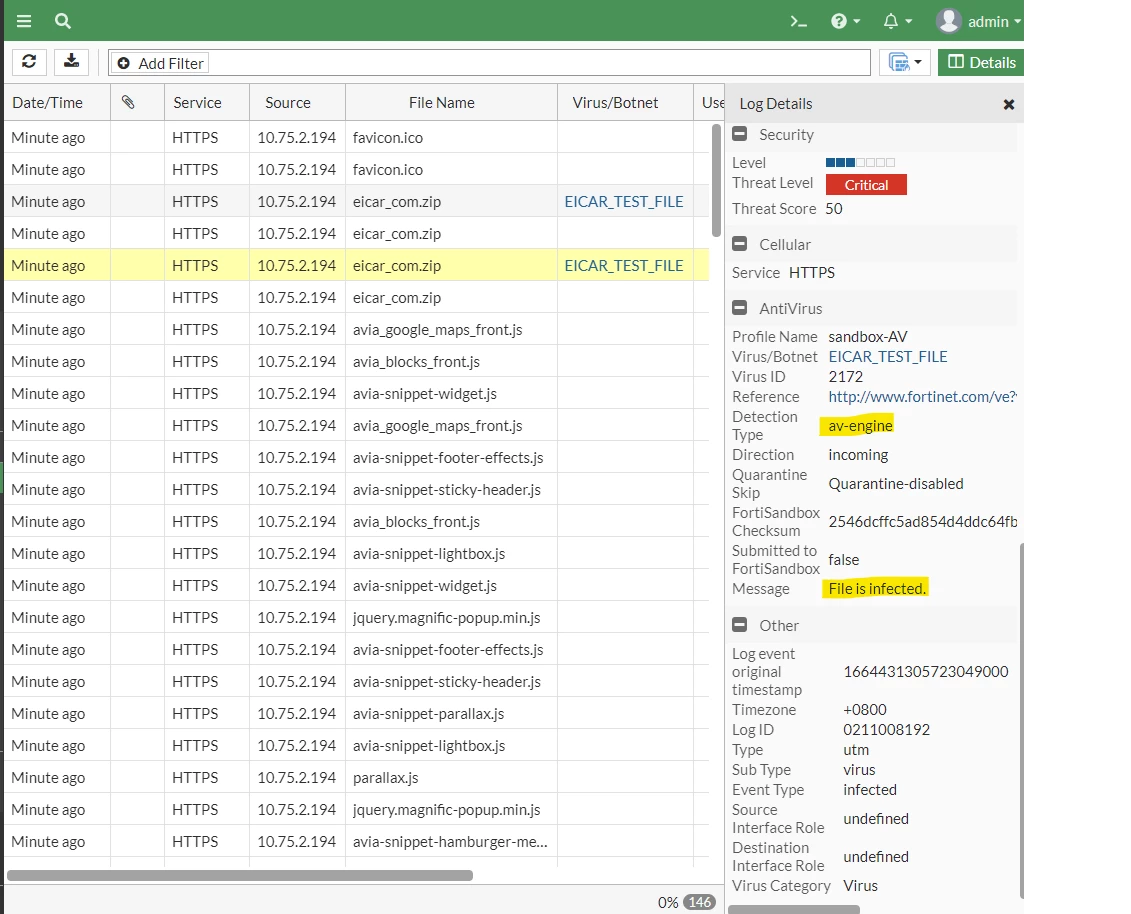
Task: Open the admin user menu
Action: [979, 22]
